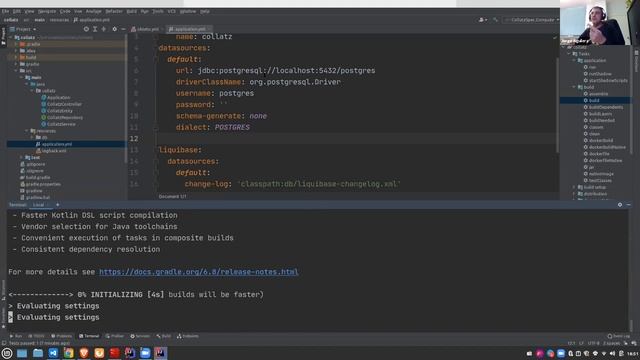Open the CollatzService class

point(58,124)
